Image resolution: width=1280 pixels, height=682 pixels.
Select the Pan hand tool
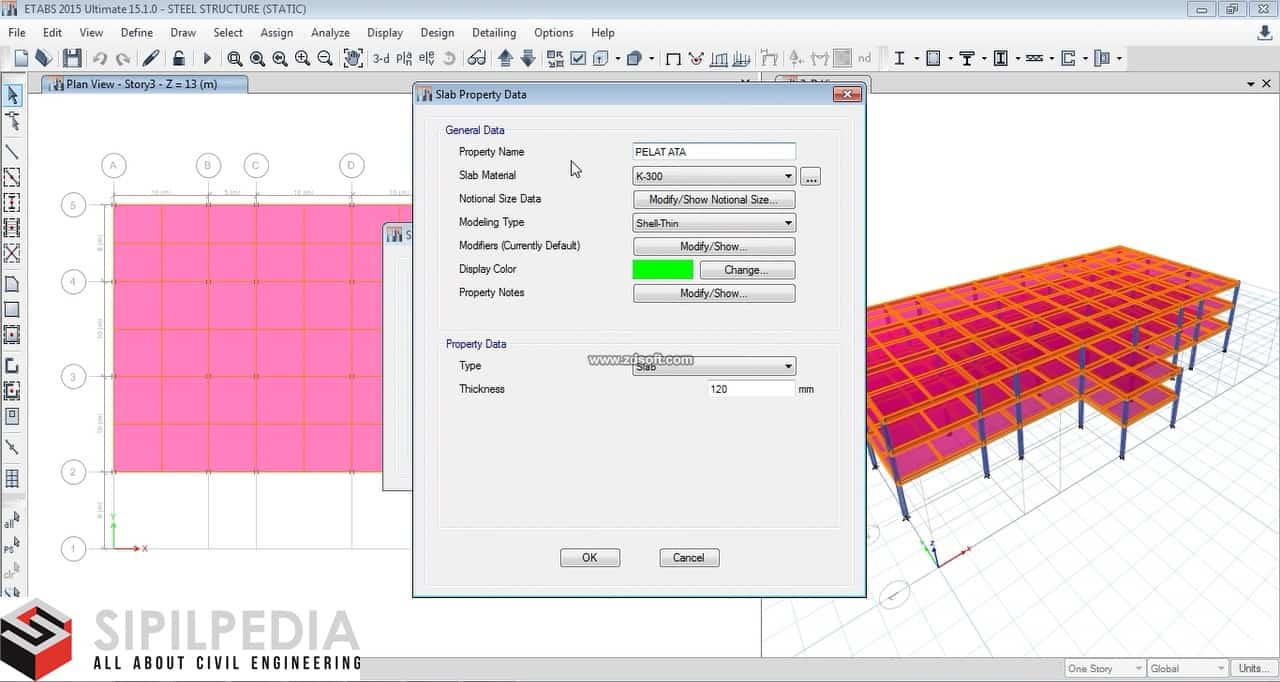353,59
